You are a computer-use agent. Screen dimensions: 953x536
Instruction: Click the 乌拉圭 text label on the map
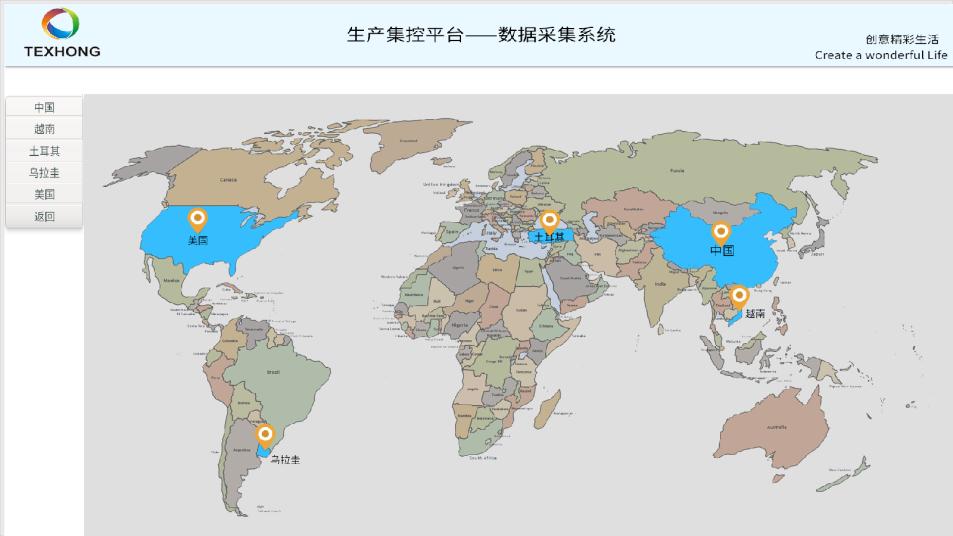coord(285,460)
